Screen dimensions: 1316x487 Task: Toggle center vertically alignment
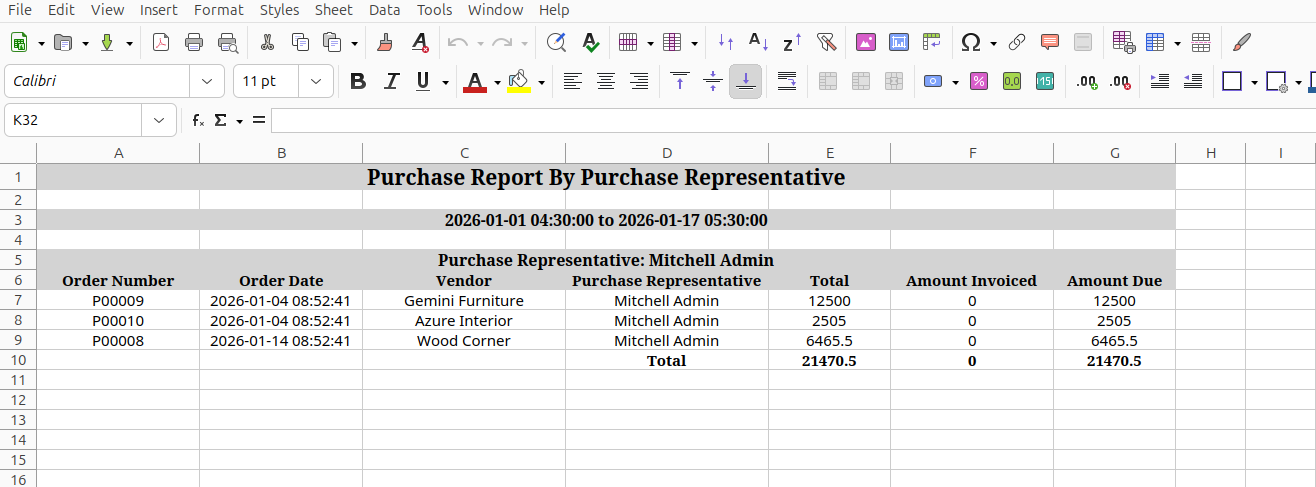coord(713,81)
